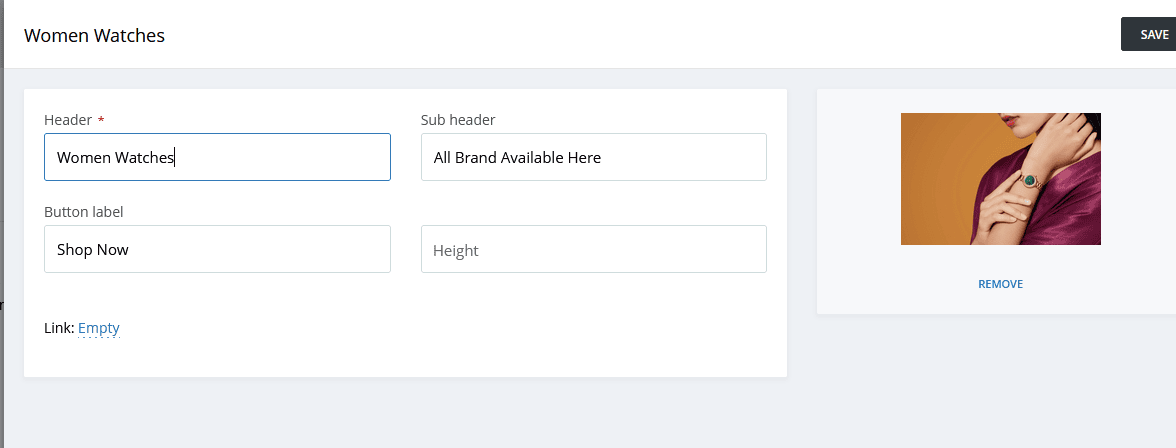Click the Button label caption
Viewport: 1176px width, 448px height.
pyautogui.click(x=84, y=212)
